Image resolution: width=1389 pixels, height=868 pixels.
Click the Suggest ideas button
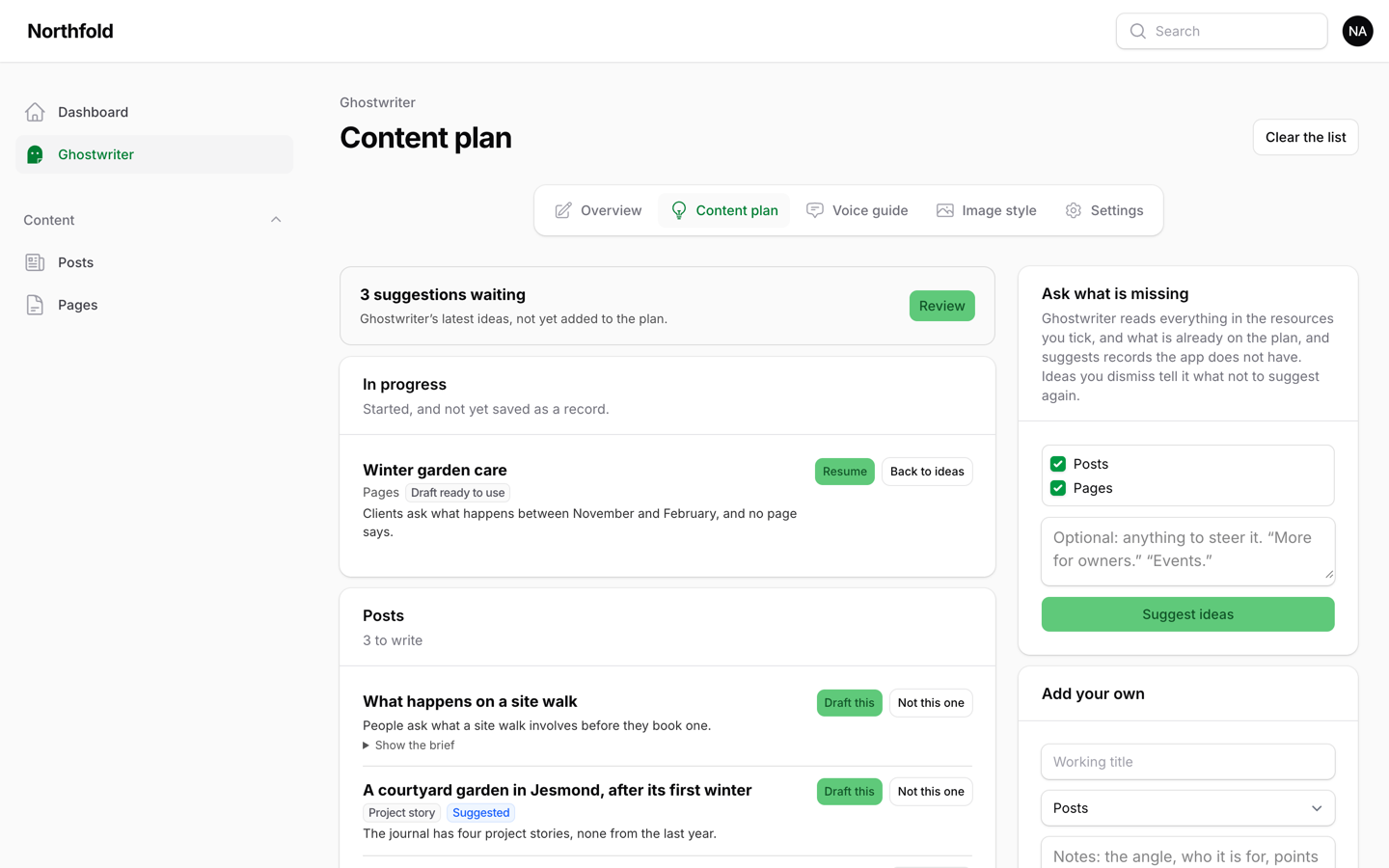point(1187,614)
